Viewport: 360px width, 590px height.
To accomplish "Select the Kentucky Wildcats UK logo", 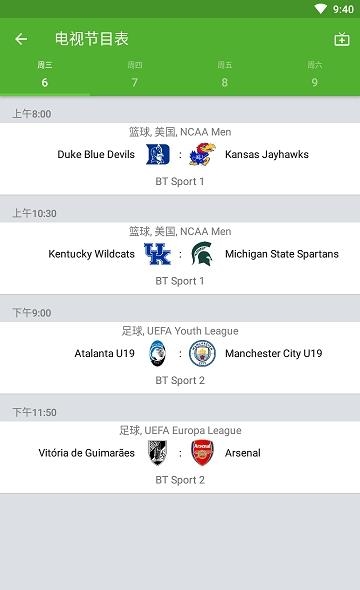I will [158, 254].
